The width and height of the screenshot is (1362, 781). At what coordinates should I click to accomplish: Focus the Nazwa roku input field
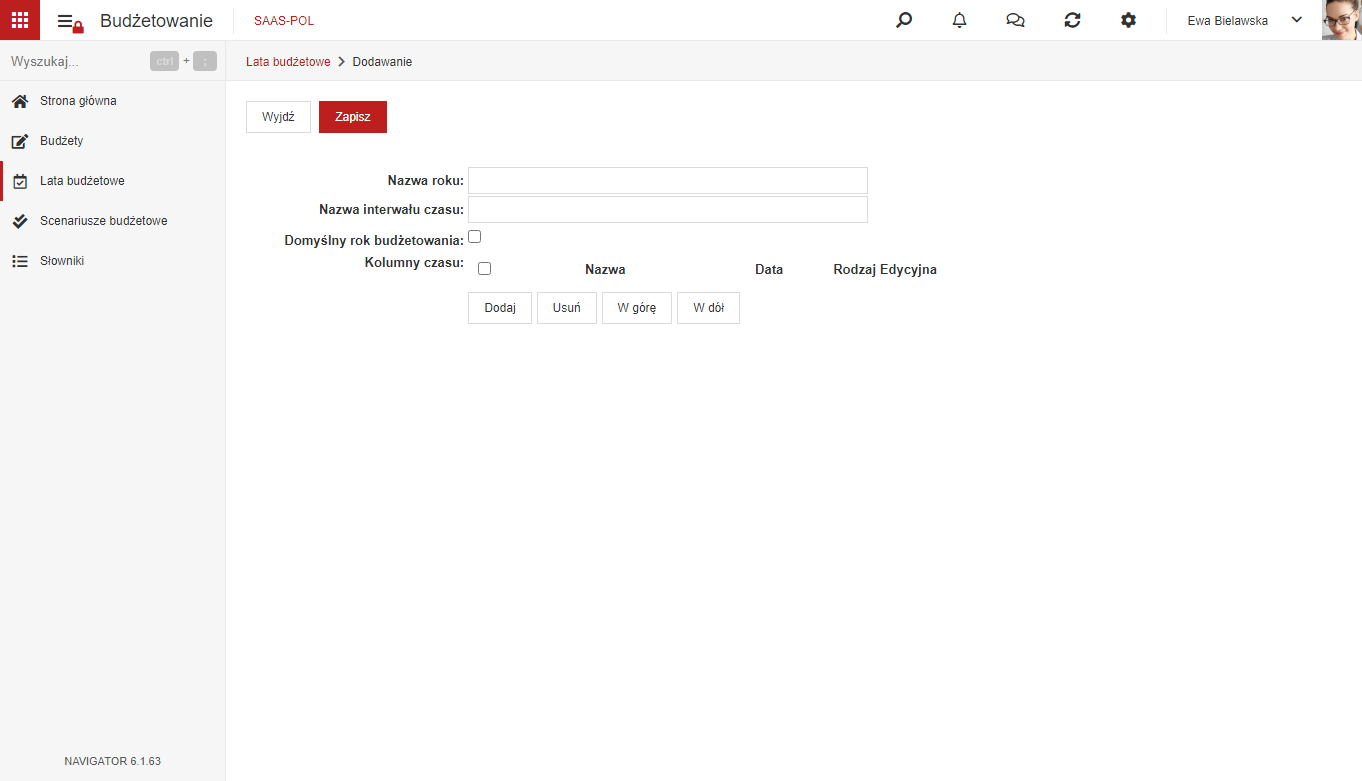[x=668, y=180]
